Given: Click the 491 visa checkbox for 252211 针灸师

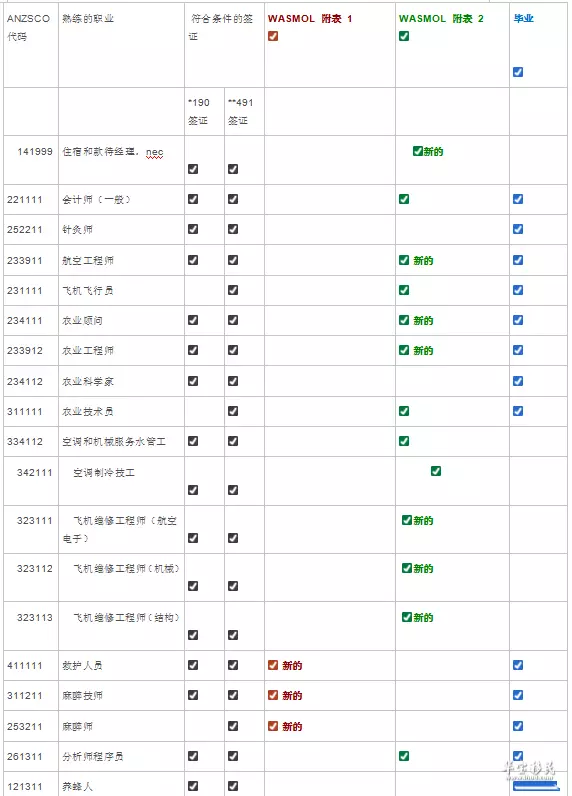Looking at the screenshot, I should (x=233, y=229).
